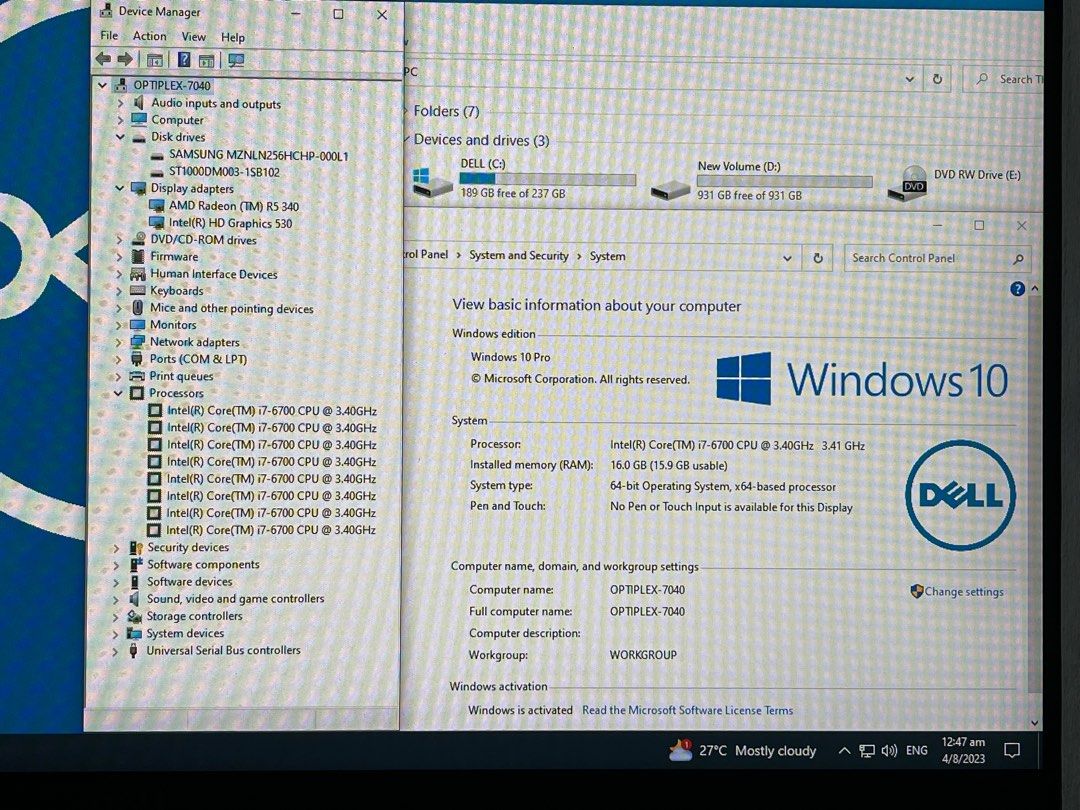Expand the Network adapters category
Viewport: 1080px width, 810px height.
click(x=120, y=342)
